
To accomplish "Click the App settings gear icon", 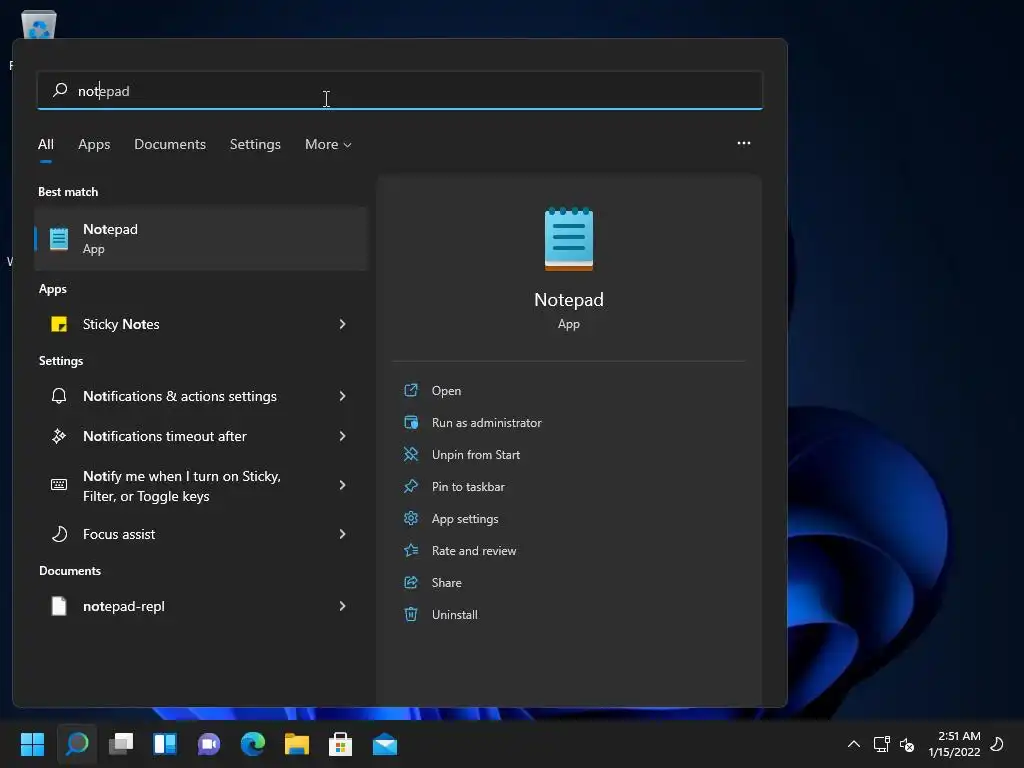I will 411,519.
